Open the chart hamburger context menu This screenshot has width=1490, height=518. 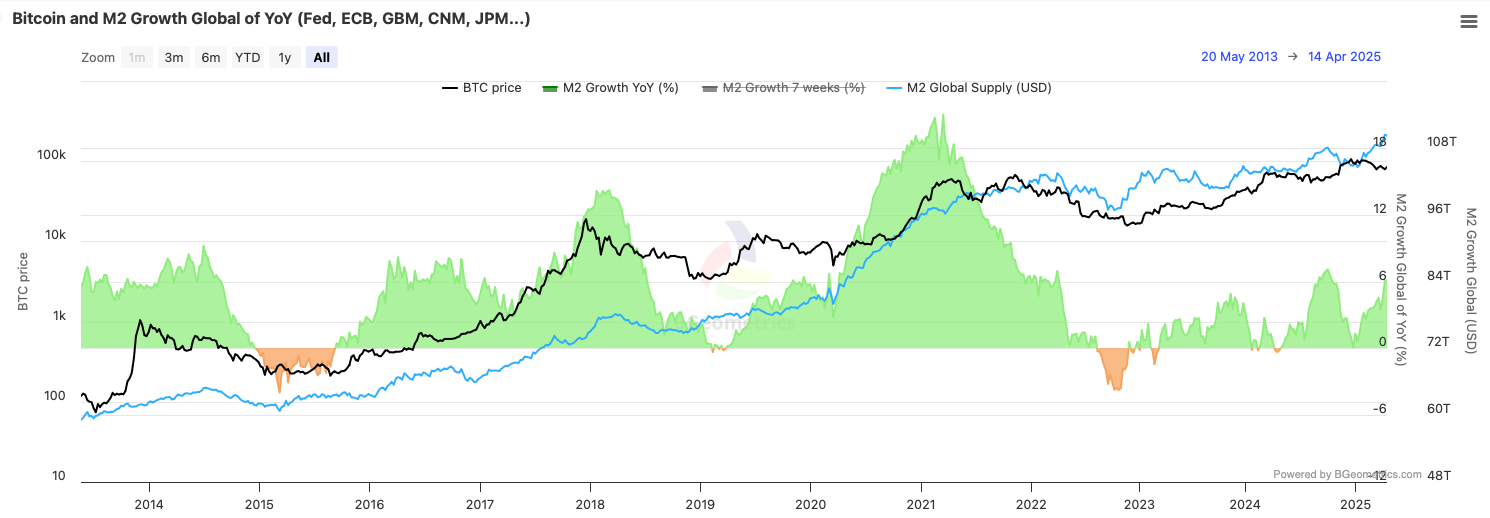click(1468, 22)
